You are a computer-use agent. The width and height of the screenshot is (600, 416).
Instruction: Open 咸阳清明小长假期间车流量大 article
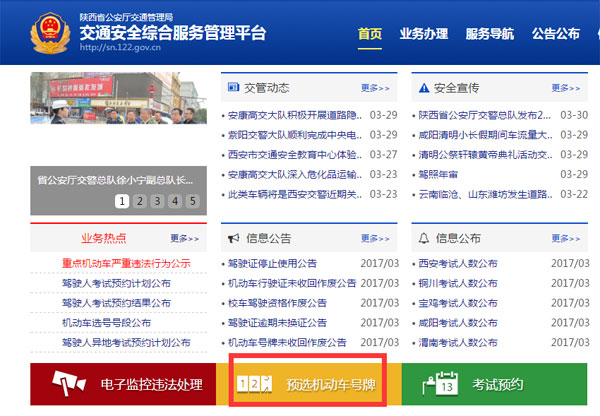(x=485, y=135)
